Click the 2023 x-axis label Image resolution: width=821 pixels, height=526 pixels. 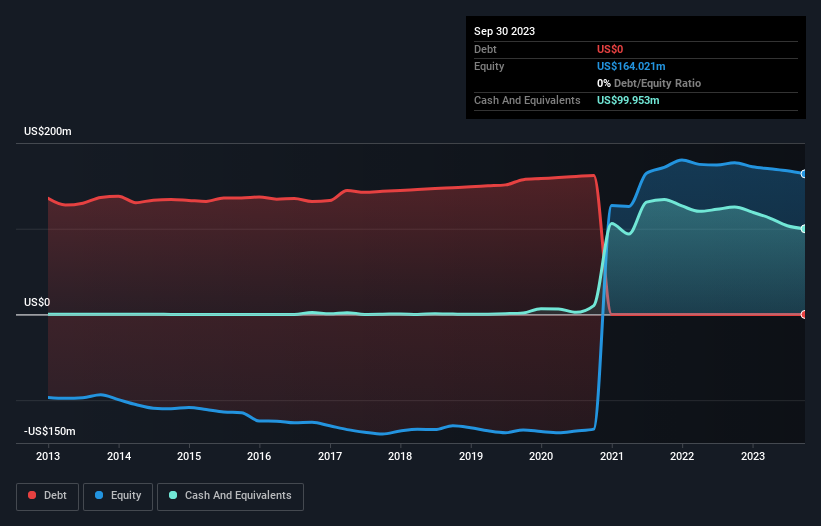tap(753, 456)
